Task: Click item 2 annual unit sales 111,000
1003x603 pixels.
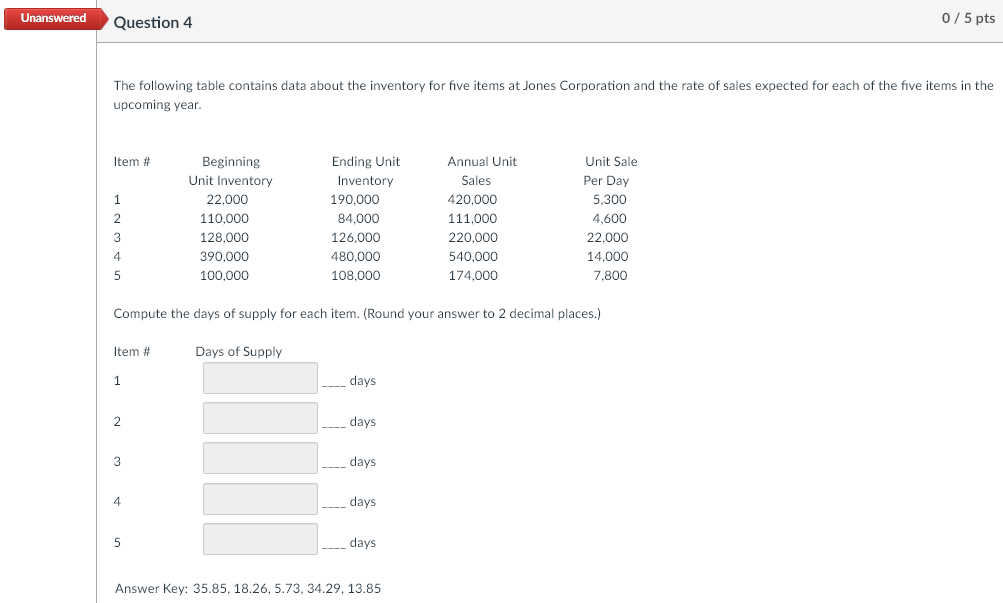Action: point(472,219)
